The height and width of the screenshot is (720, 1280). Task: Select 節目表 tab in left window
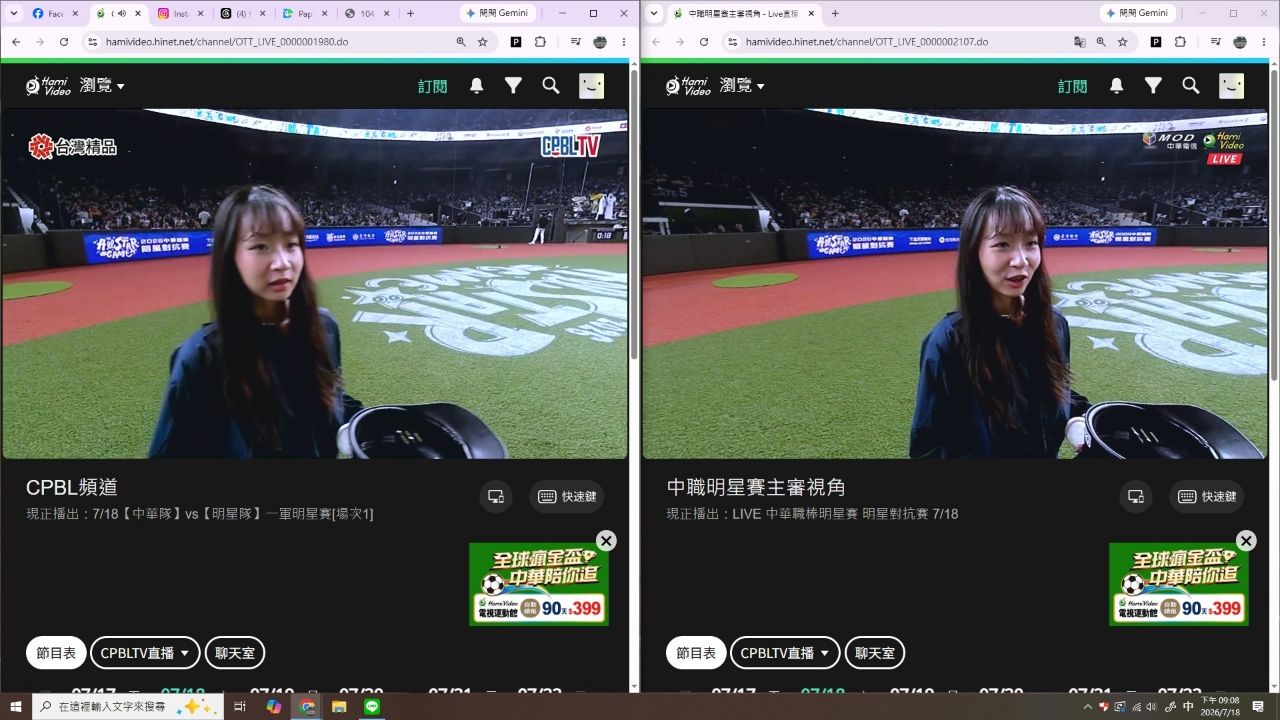click(x=56, y=653)
